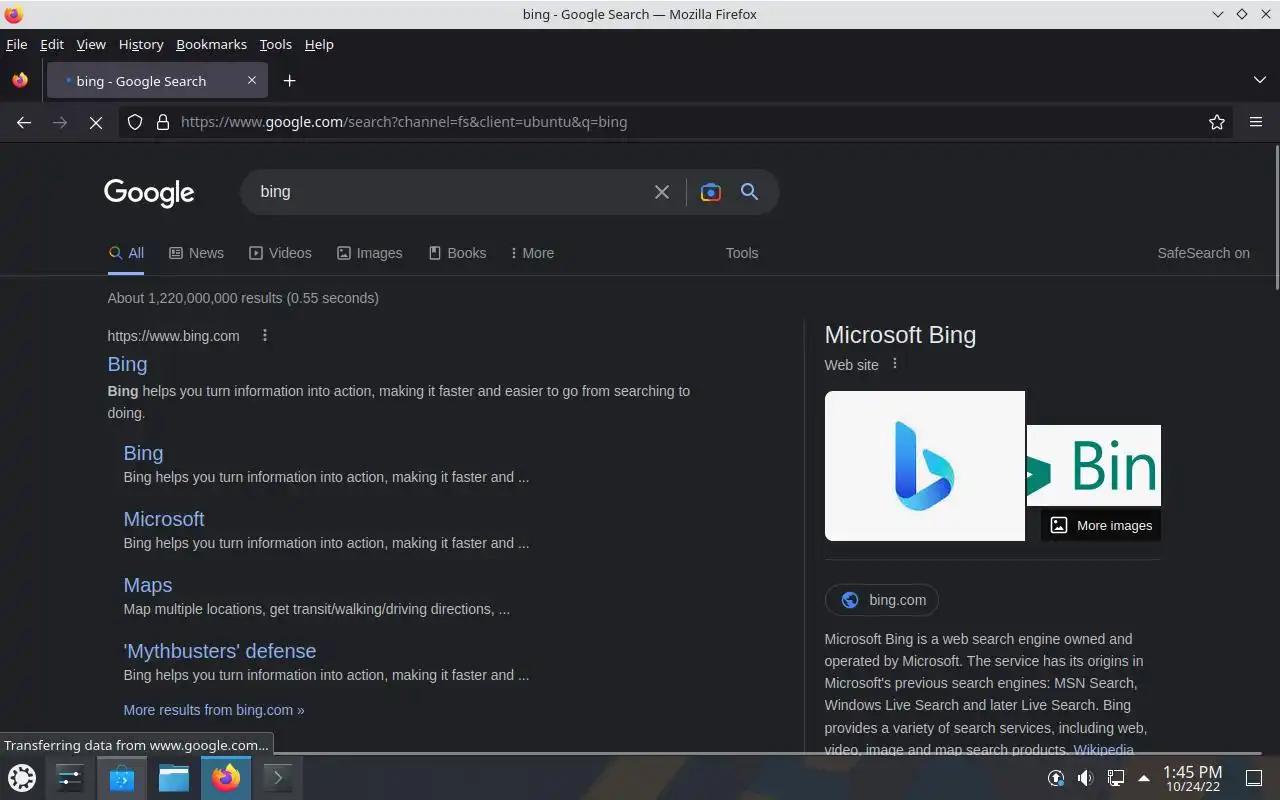The height and width of the screenshot is (800, 1280).
Task: Open 'Mythbusters' defense sitelink
Action: pyautogui.click(x=220, y=651)
